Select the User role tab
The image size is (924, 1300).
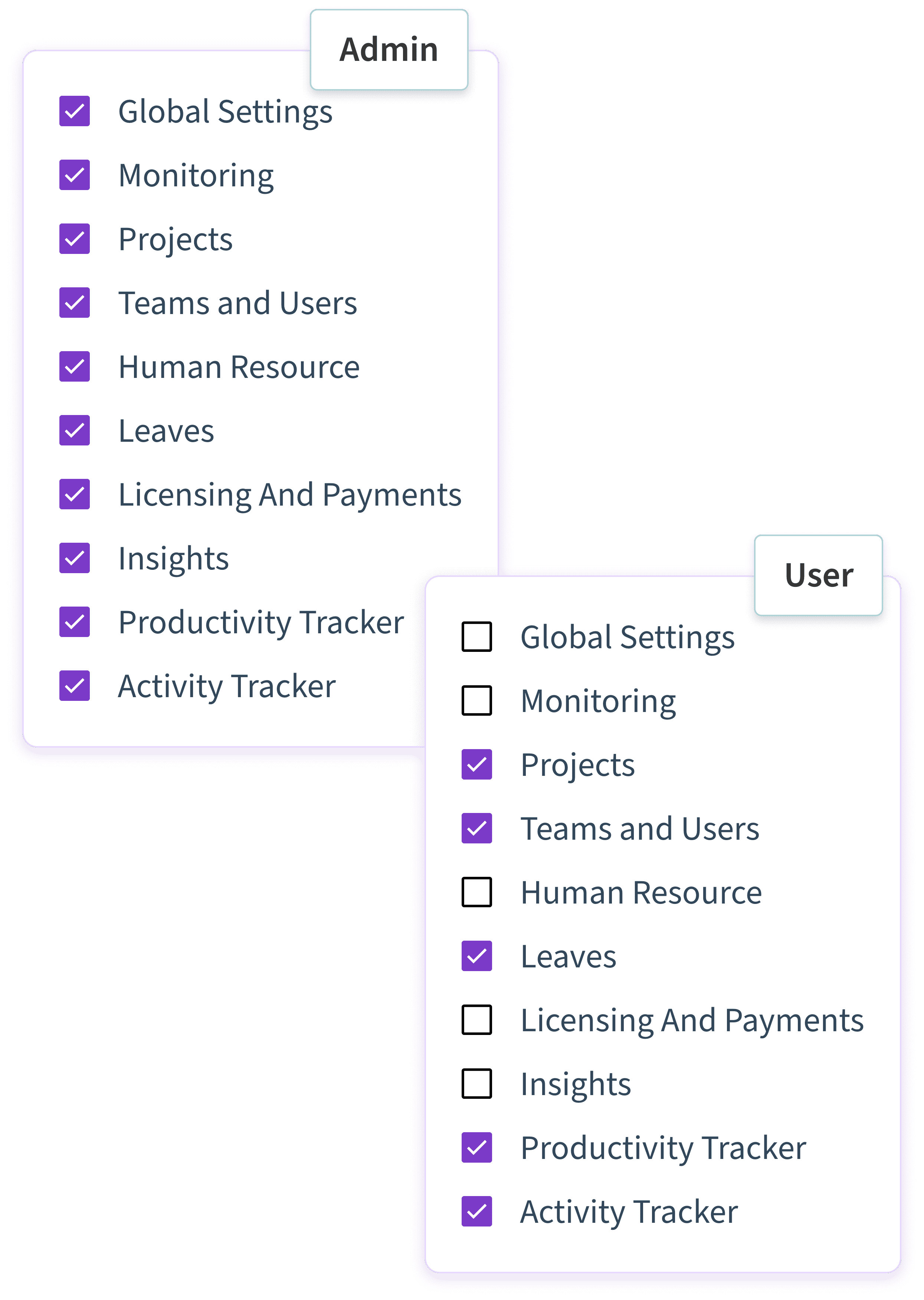click(x=818, y=575)
